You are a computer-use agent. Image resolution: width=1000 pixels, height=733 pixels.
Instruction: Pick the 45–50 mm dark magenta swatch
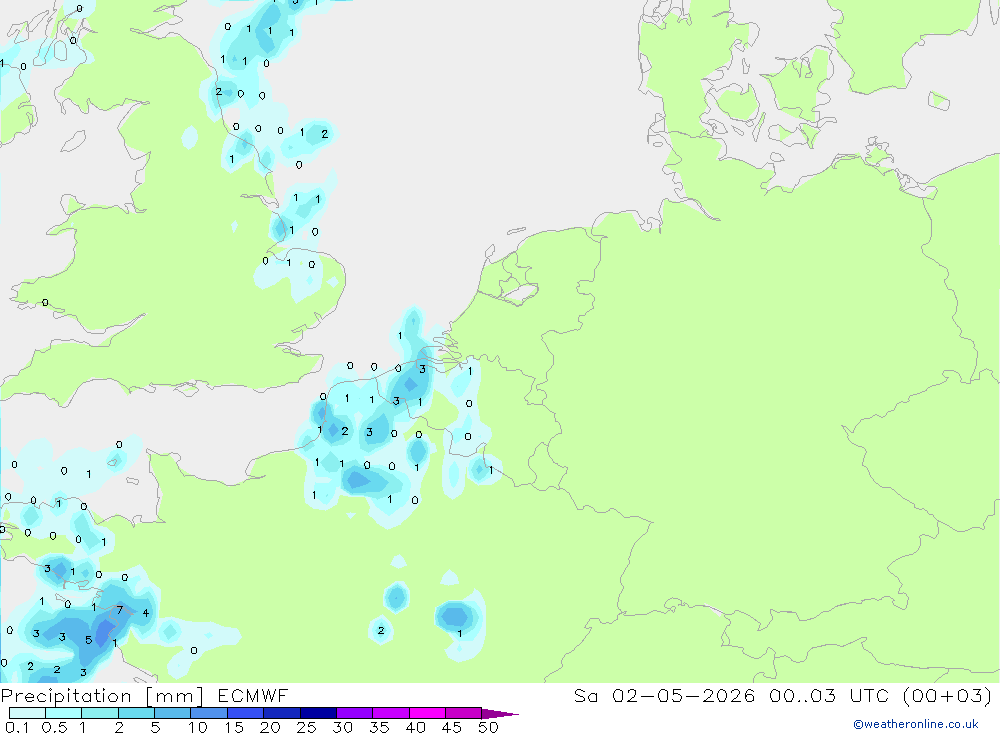[x=463, y=713]
